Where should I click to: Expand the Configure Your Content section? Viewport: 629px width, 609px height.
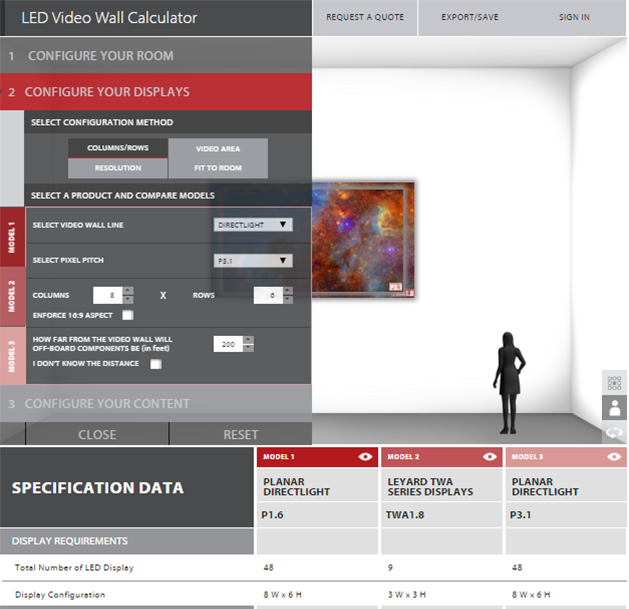point(156,404)
